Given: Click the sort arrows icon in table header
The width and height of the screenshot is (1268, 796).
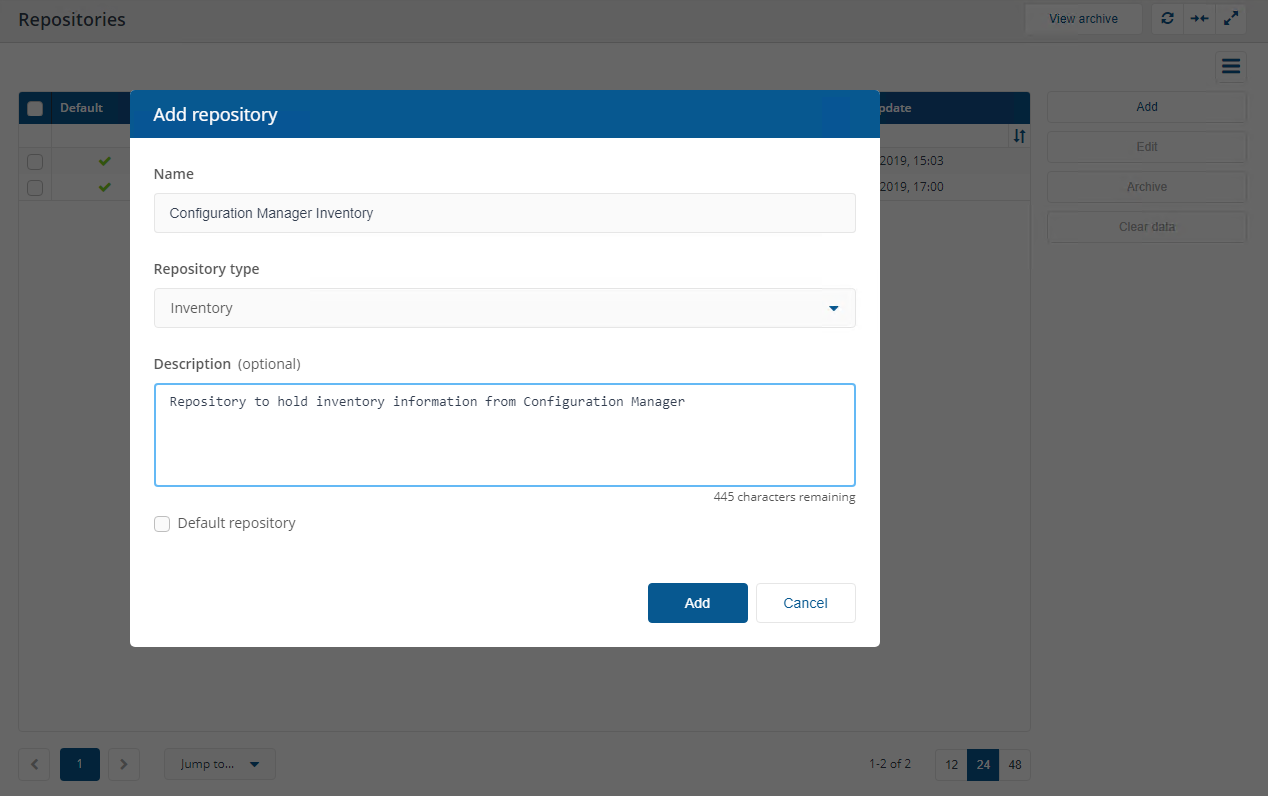Looking at the screenshot, I should click(1019, 136).
